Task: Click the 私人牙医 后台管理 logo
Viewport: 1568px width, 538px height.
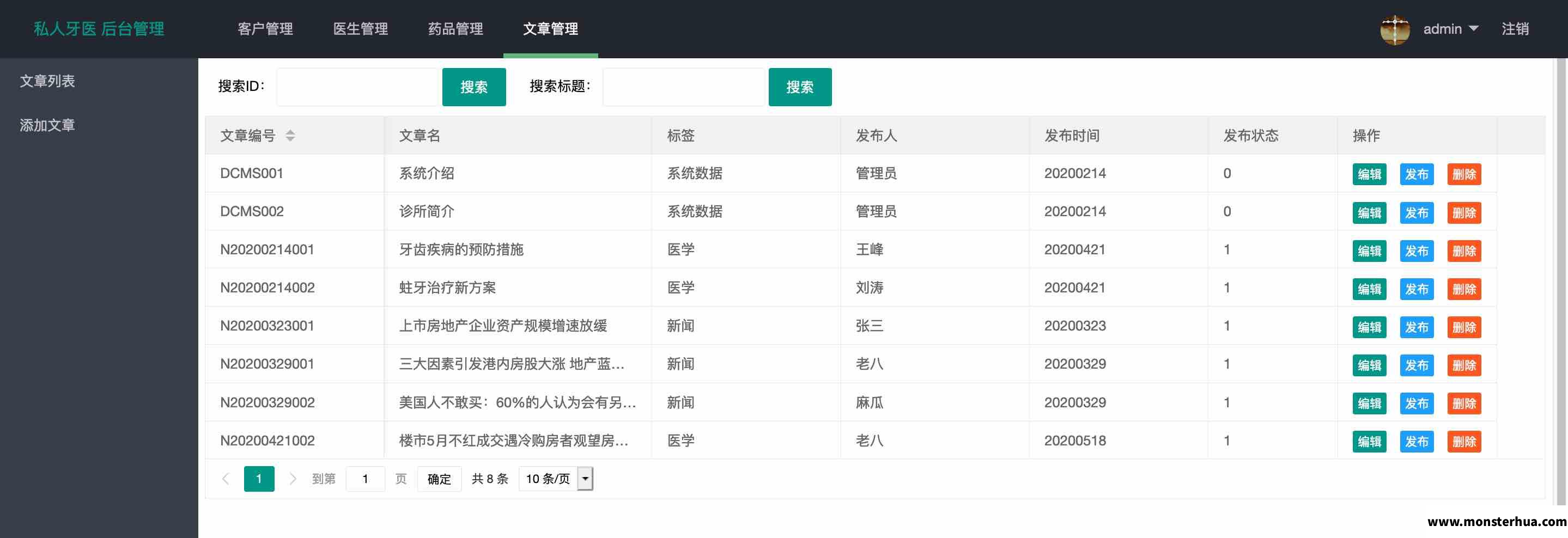Action: (99, 29)
